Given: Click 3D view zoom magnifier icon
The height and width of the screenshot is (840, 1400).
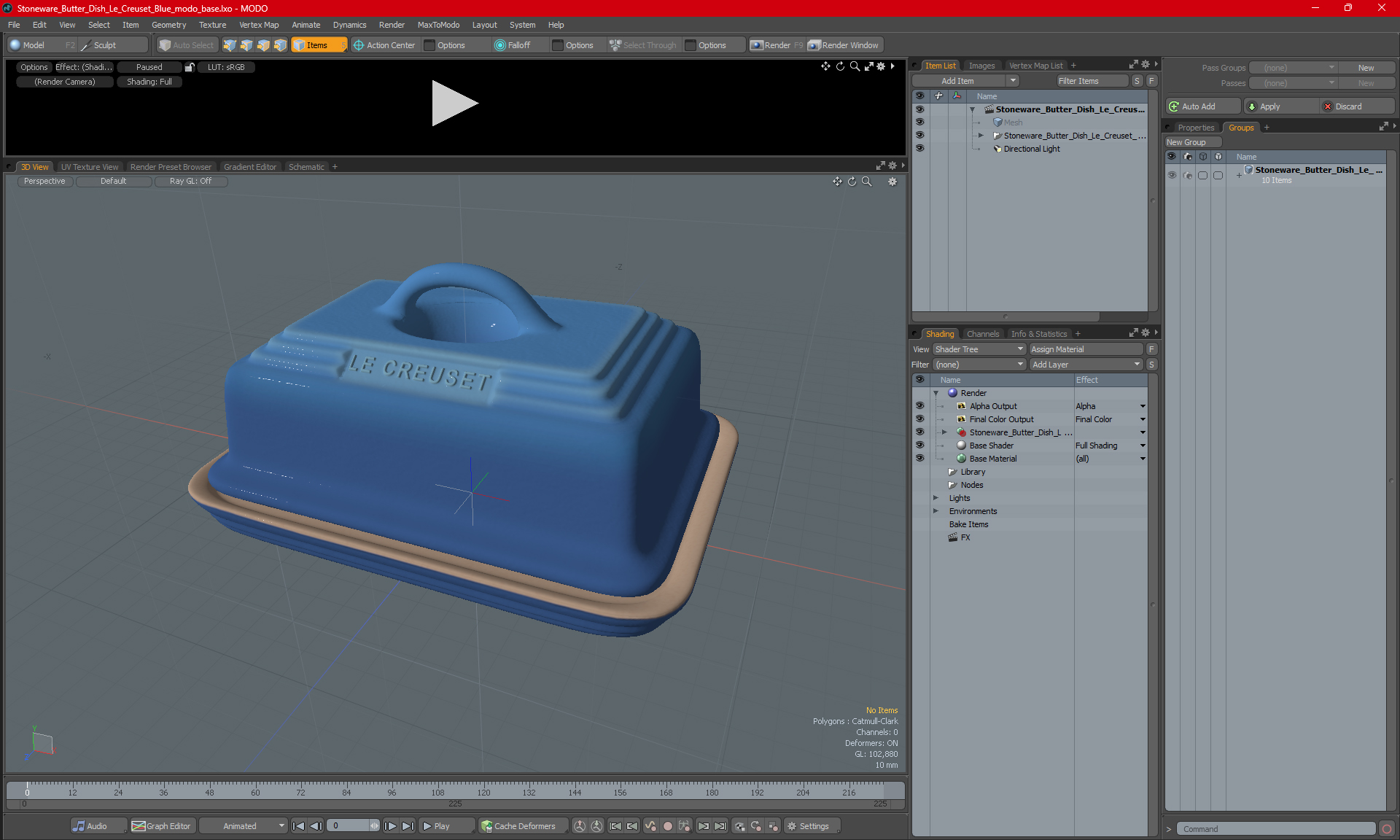Looking at the screenshot, I should (x=866, y=182).
